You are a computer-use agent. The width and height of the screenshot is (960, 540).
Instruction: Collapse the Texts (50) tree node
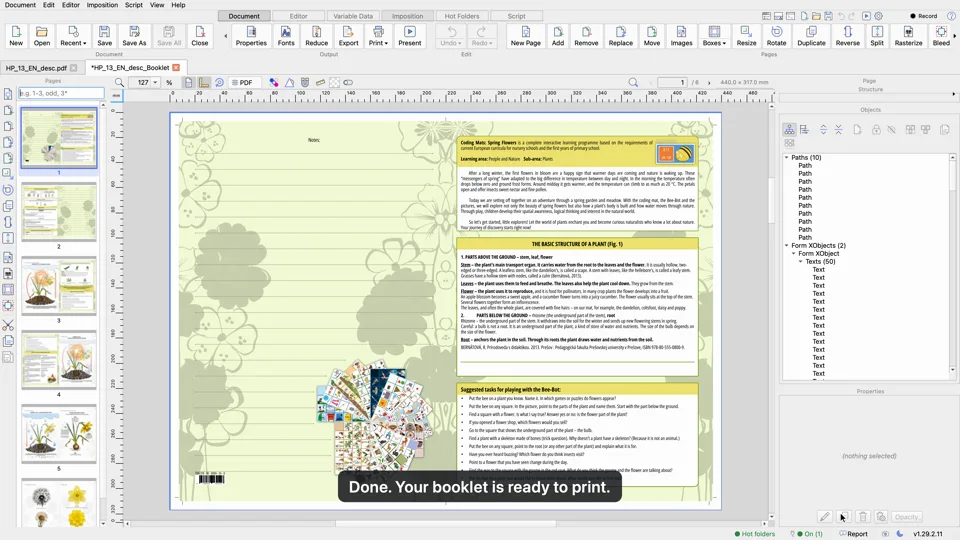[x=801, y=261]
